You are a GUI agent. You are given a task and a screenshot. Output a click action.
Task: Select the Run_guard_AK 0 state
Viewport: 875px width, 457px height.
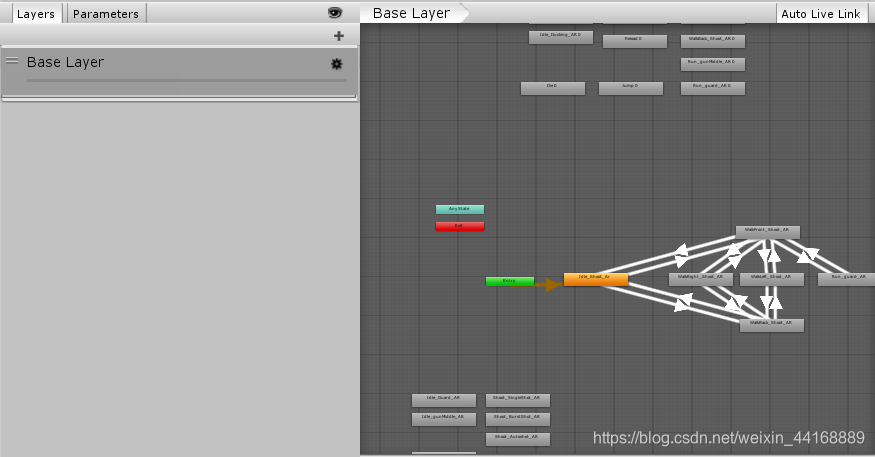[713, 88]
